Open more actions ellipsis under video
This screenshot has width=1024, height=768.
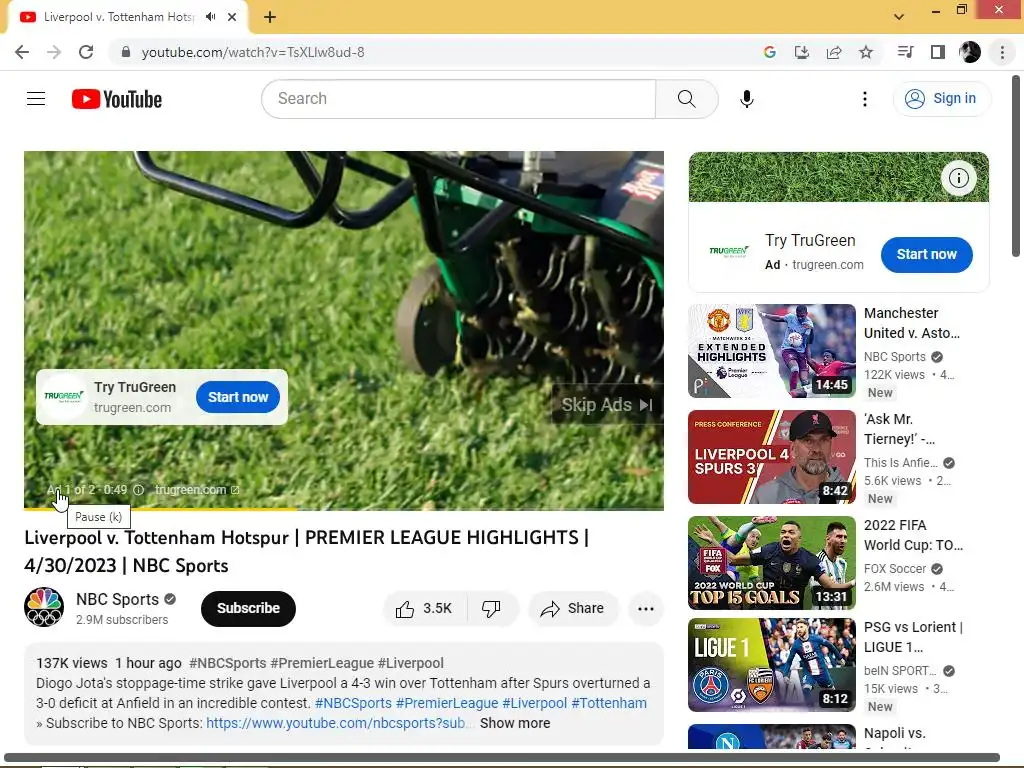(x=646, y=609)
